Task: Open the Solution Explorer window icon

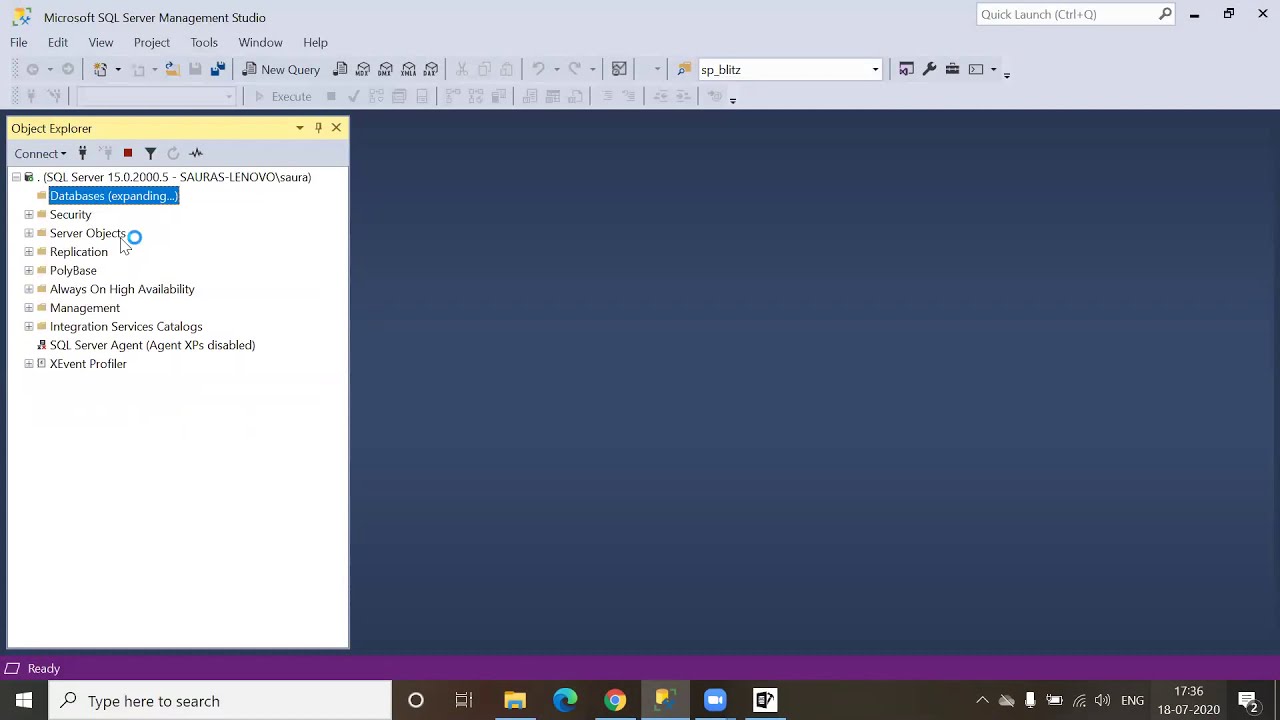Action: [906, 69]
